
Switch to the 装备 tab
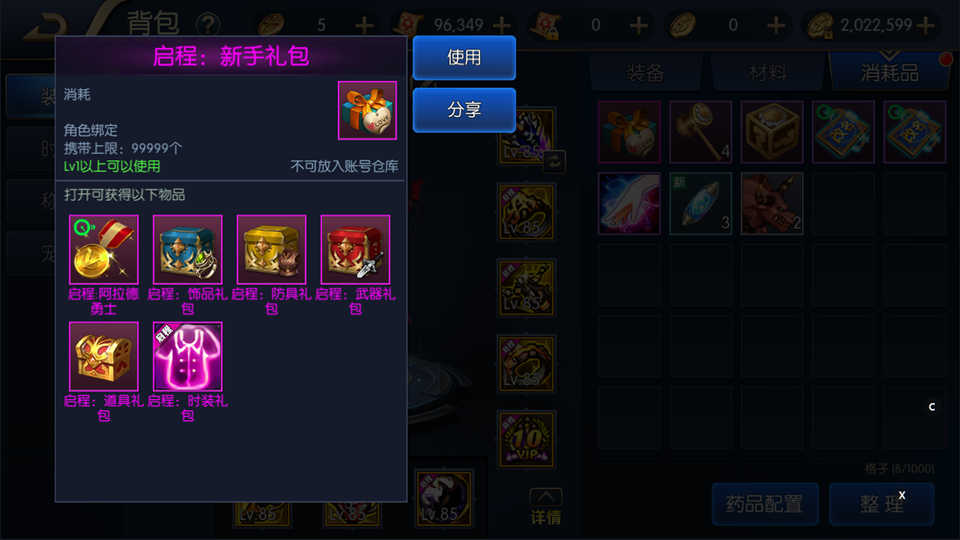645,73
